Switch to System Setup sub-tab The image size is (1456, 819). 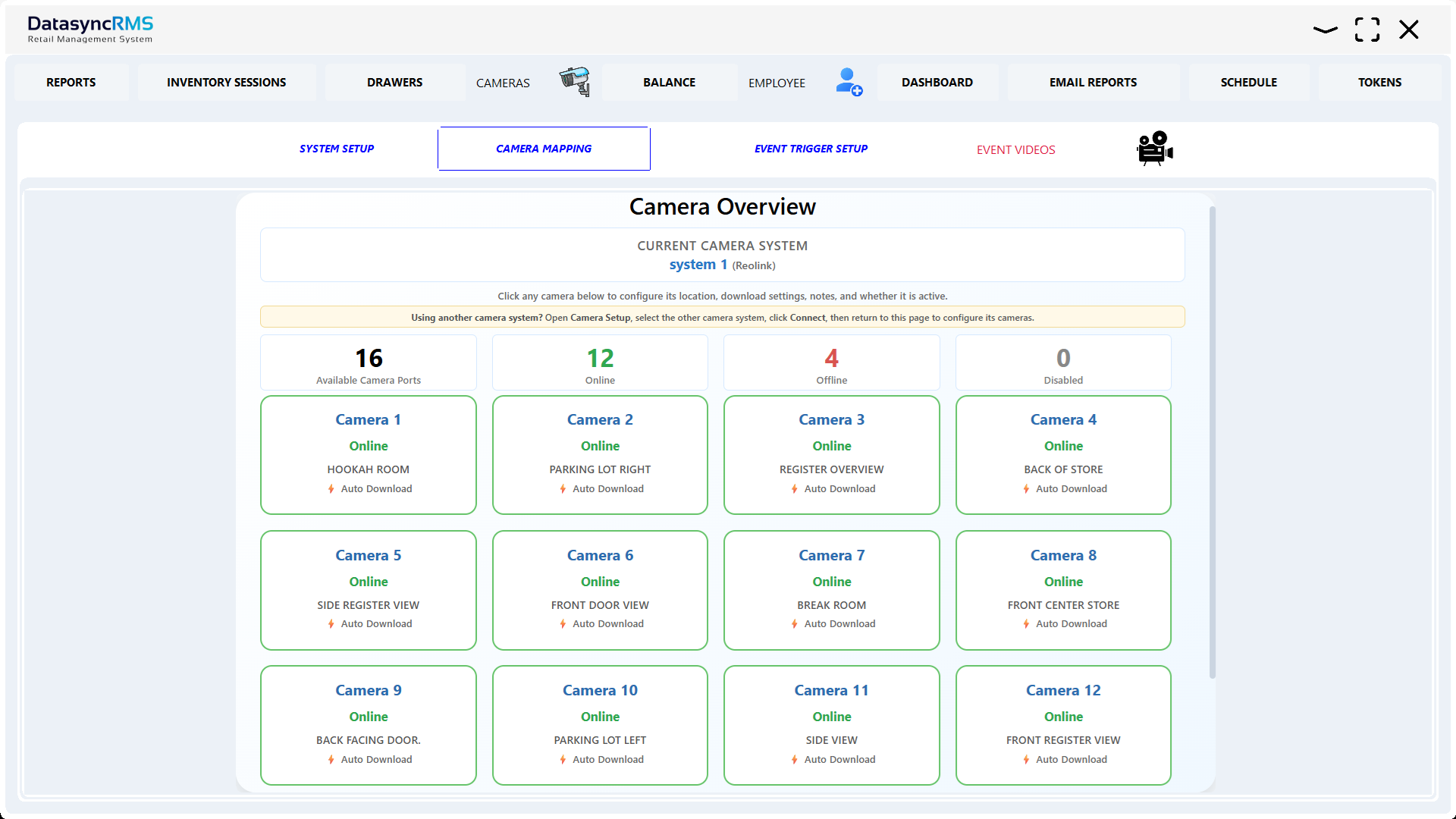[x=337, y=149]
